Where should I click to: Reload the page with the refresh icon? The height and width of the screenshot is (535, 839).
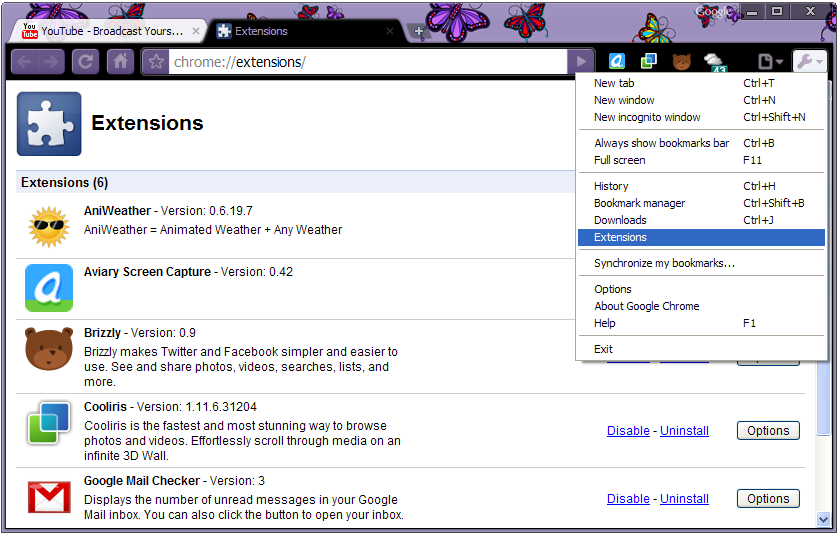(86, 62)
